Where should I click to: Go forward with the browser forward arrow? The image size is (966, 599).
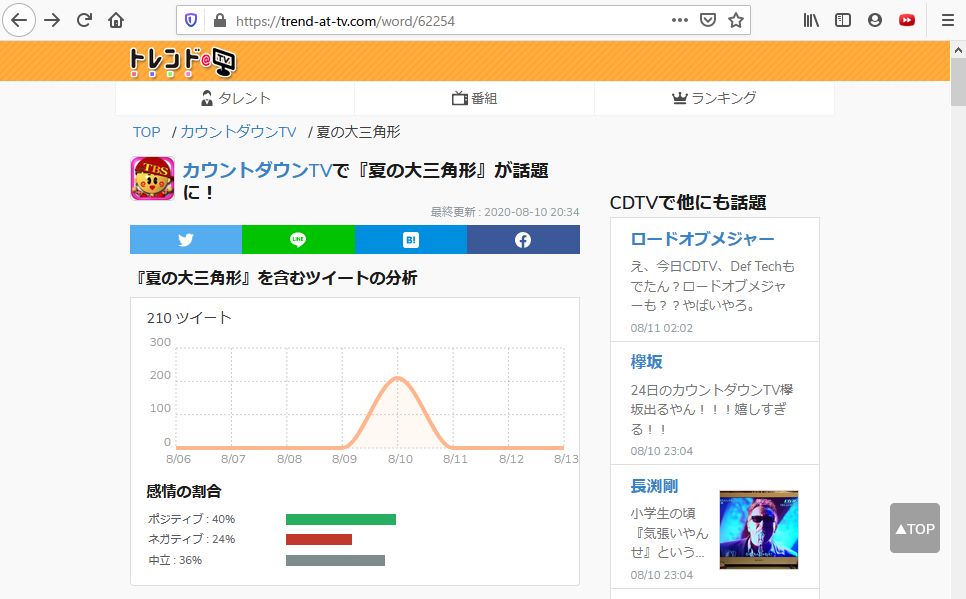[52, 20]
